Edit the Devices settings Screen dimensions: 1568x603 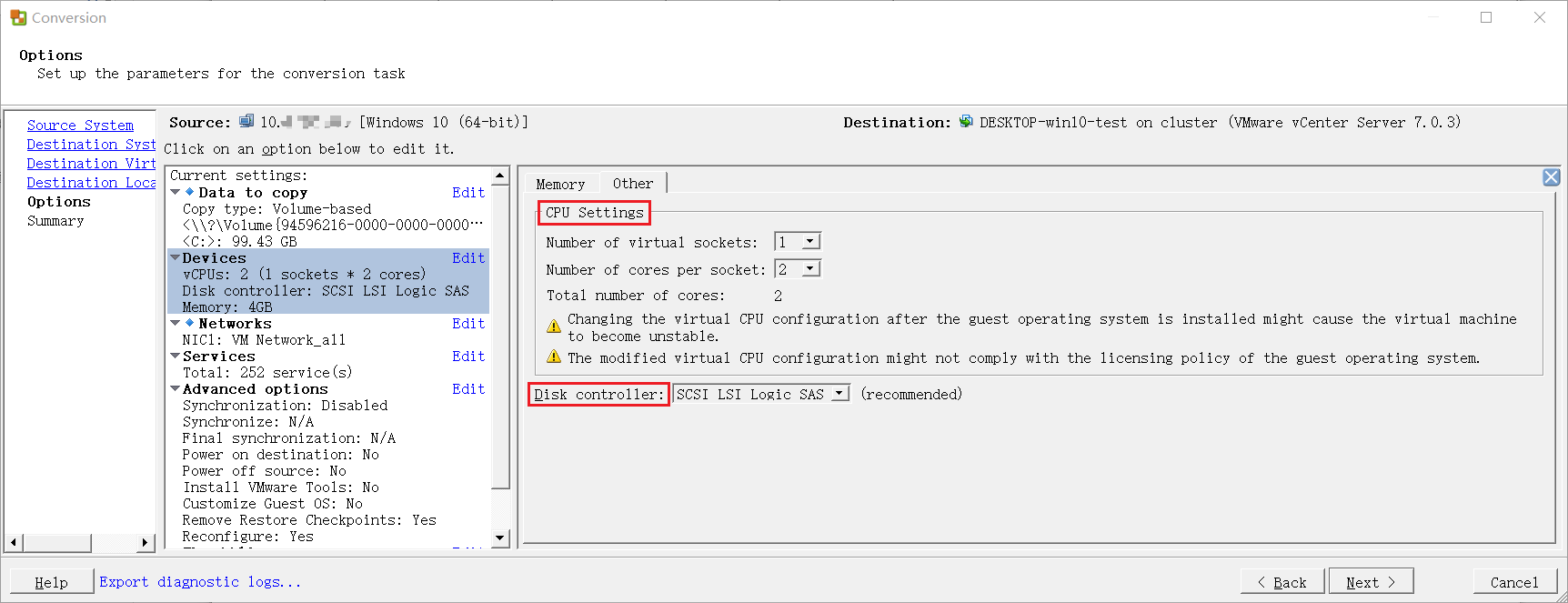coord(468,258)
